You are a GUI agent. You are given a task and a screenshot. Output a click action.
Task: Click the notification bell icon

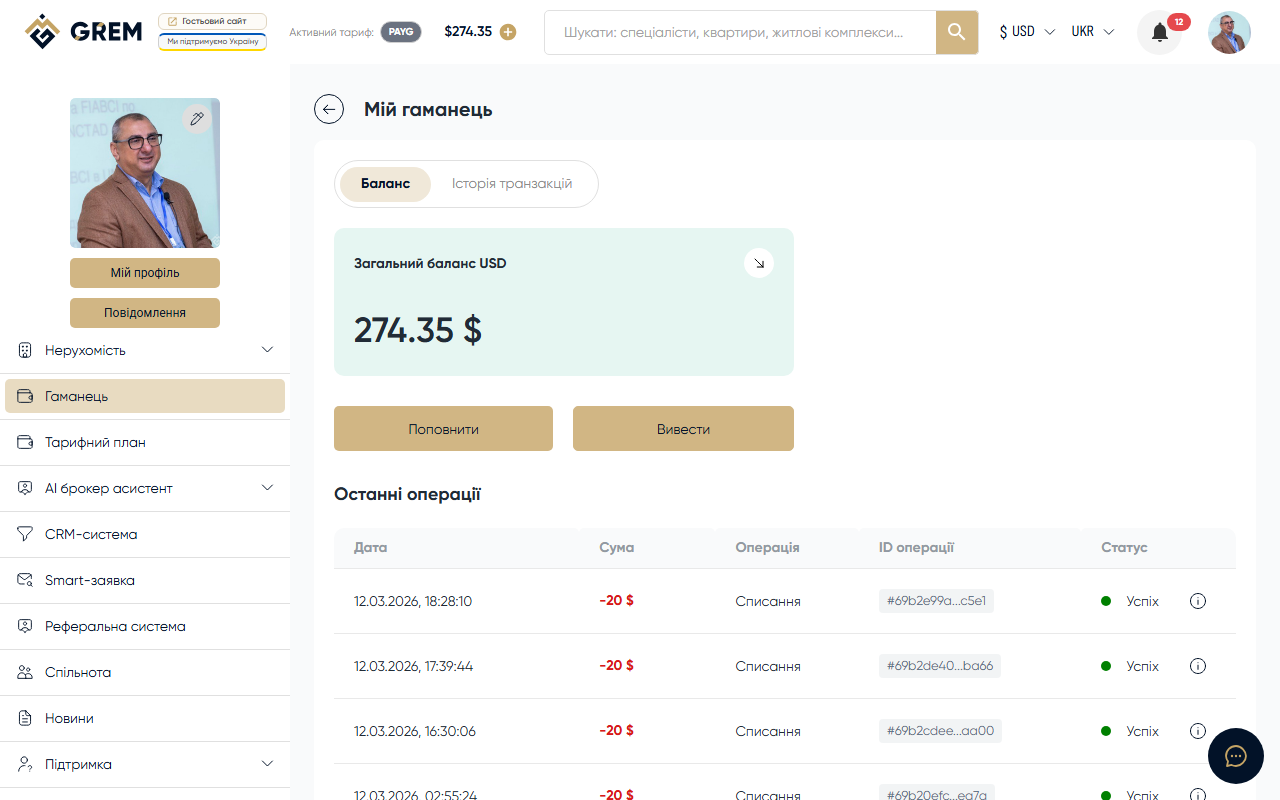coord(1159,33)
